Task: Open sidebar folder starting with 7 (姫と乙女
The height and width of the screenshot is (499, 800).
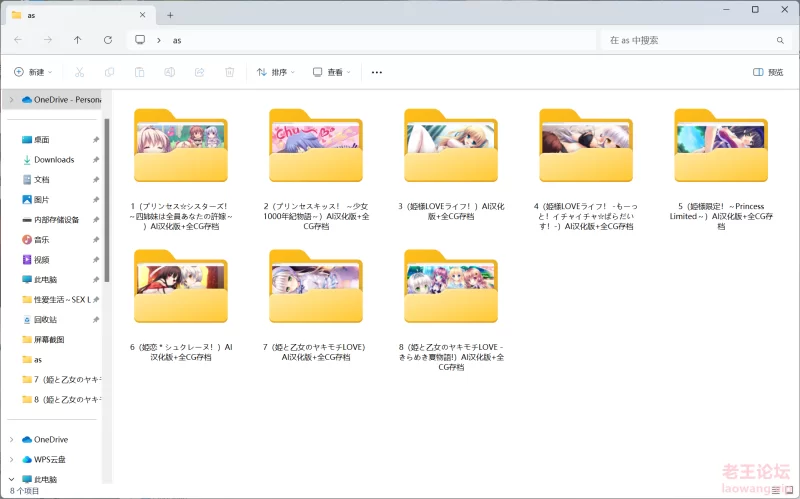Action: pyautogui.click(x=61, y=380)
